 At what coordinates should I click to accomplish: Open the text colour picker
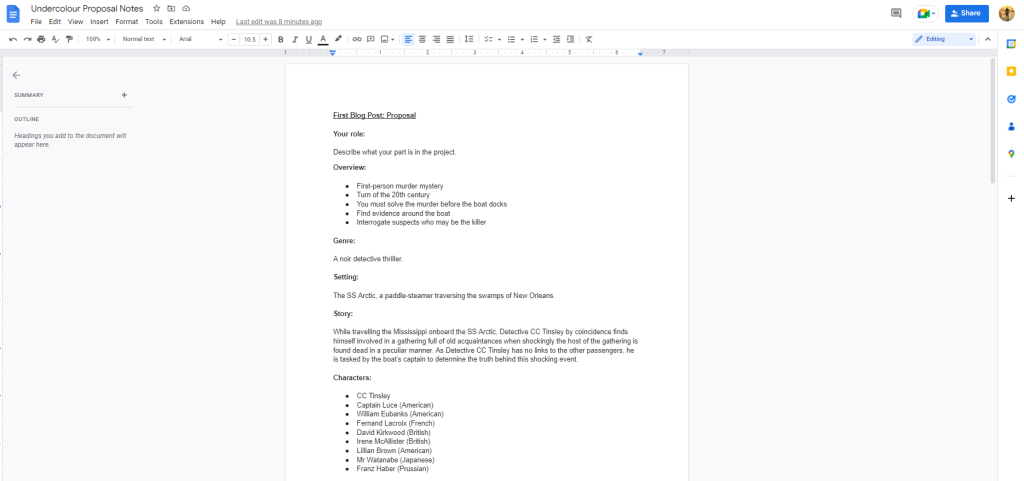pyautogui.click(x=322, y=39)
